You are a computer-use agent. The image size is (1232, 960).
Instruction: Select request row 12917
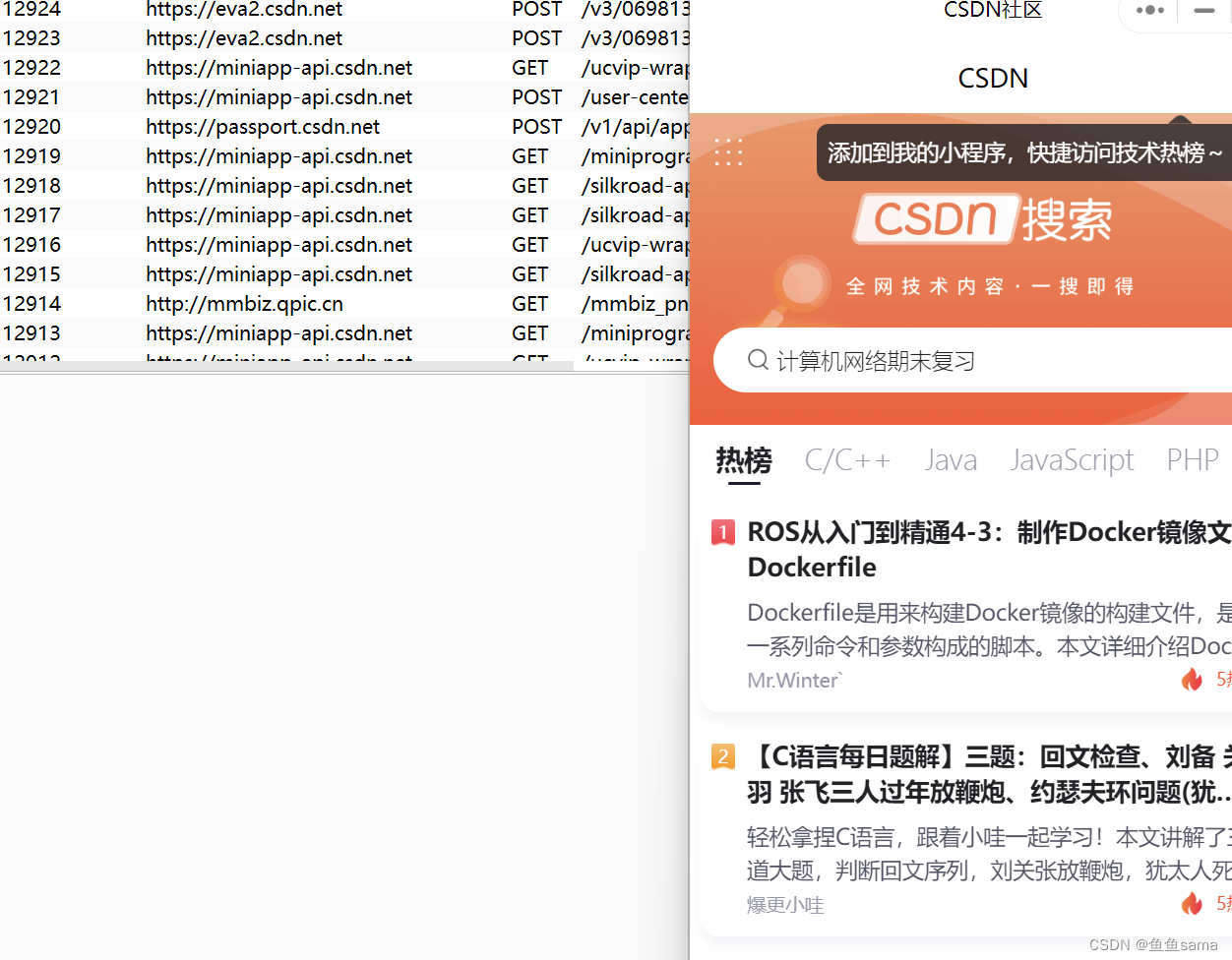point(344,214)
